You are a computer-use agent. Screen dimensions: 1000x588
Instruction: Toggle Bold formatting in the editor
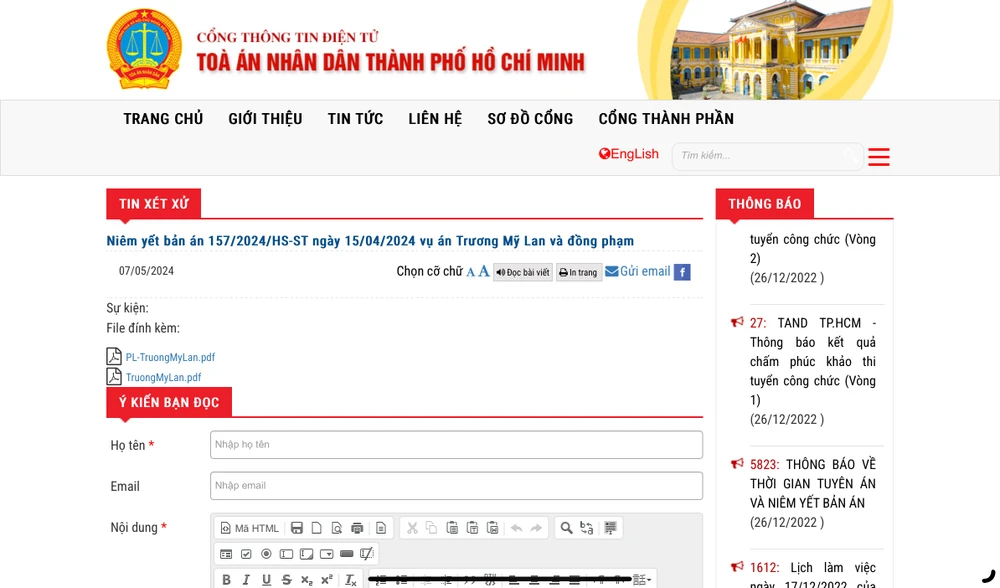point(226,579)
